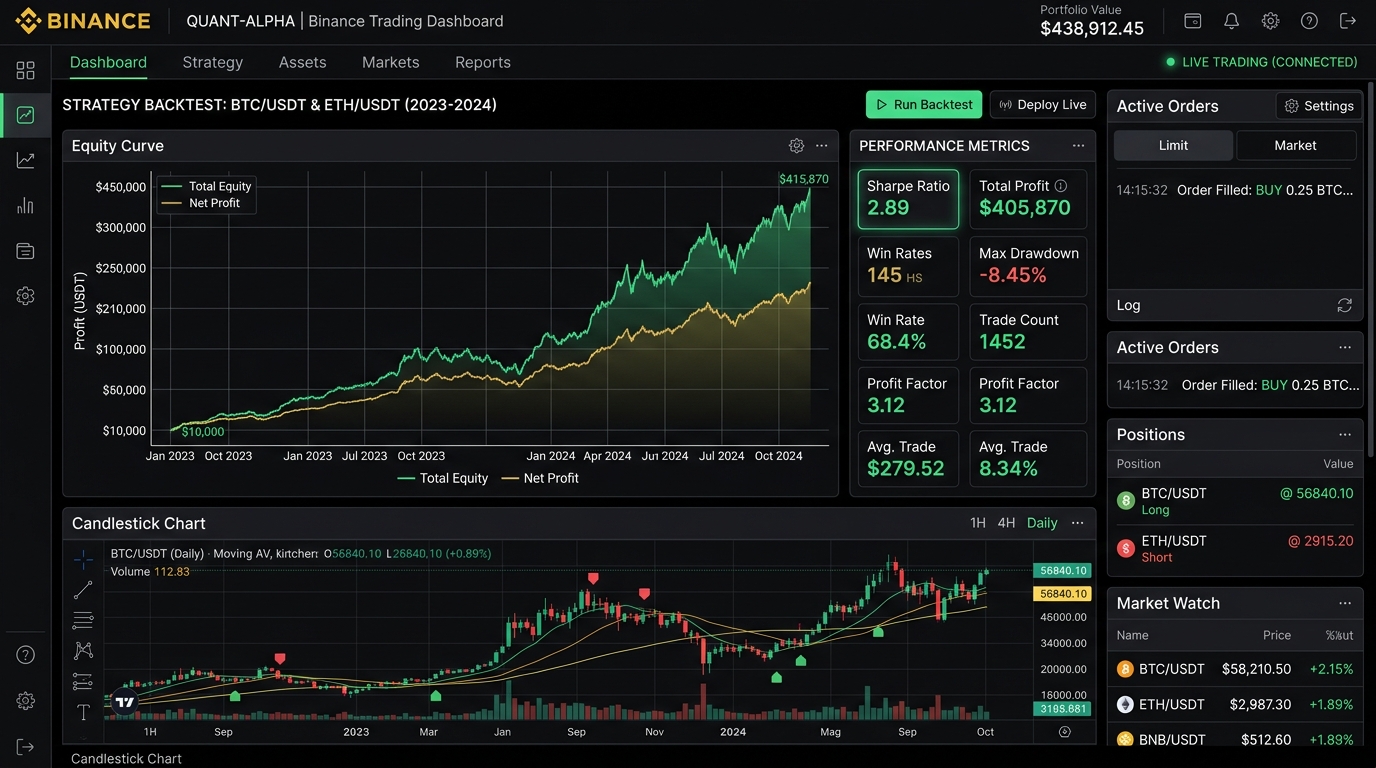Open the line chart sidebar icon
Image resolution: width=1376 pixels, height=768 pixels.
click(x=25, y=160)
